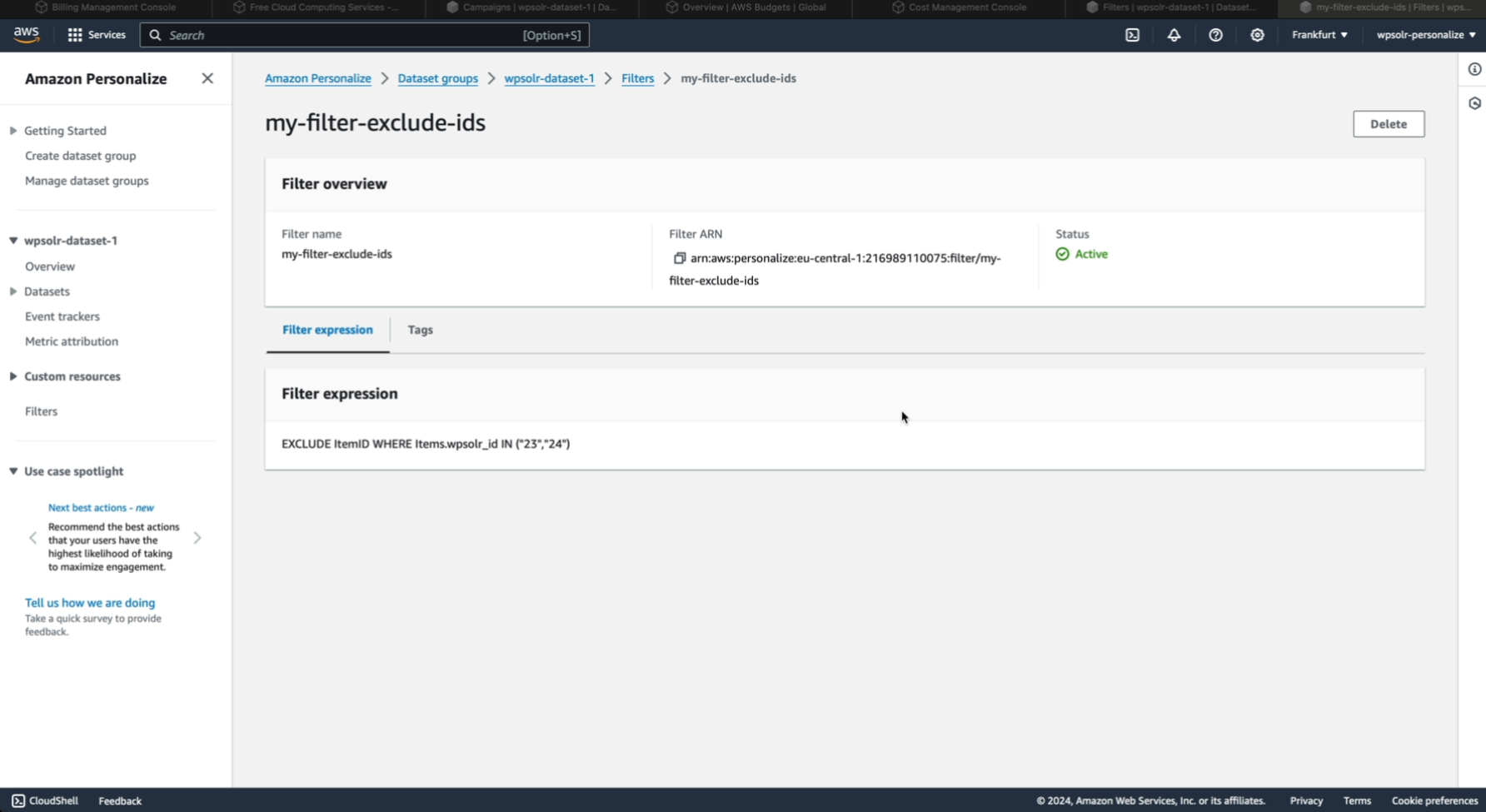The width and height of the screenshot is (1486, 812).
Task: Open the Overview nav item
Action: click(x=50, y=267)
